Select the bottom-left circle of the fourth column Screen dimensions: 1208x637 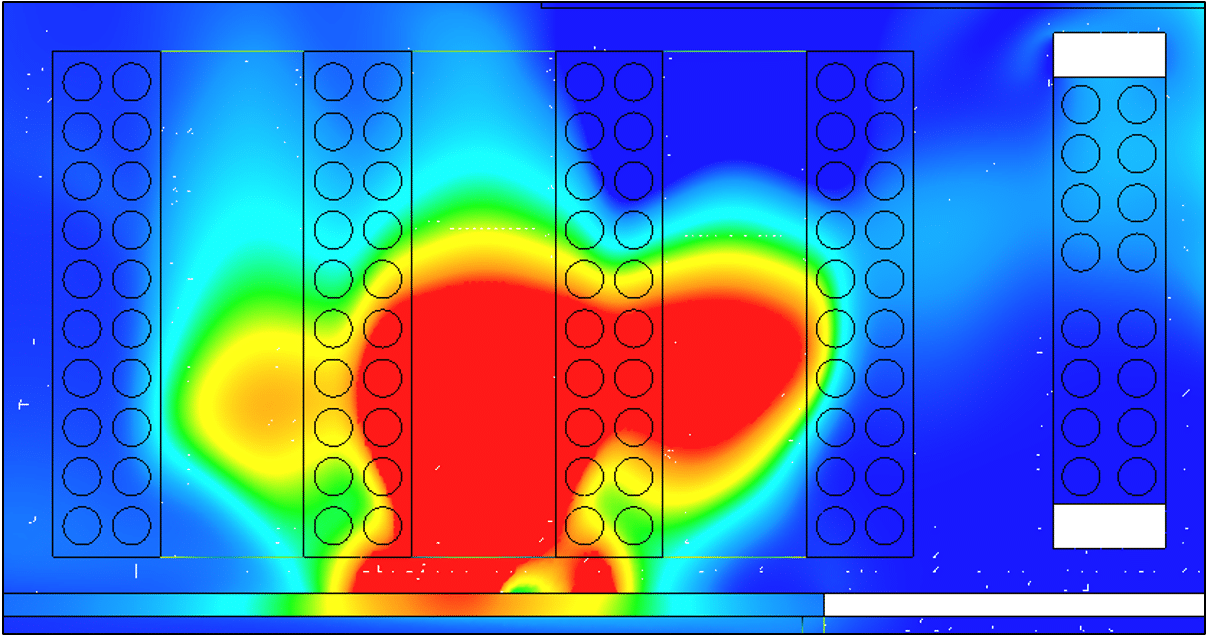pyautogui.click(x=836, y=524)
